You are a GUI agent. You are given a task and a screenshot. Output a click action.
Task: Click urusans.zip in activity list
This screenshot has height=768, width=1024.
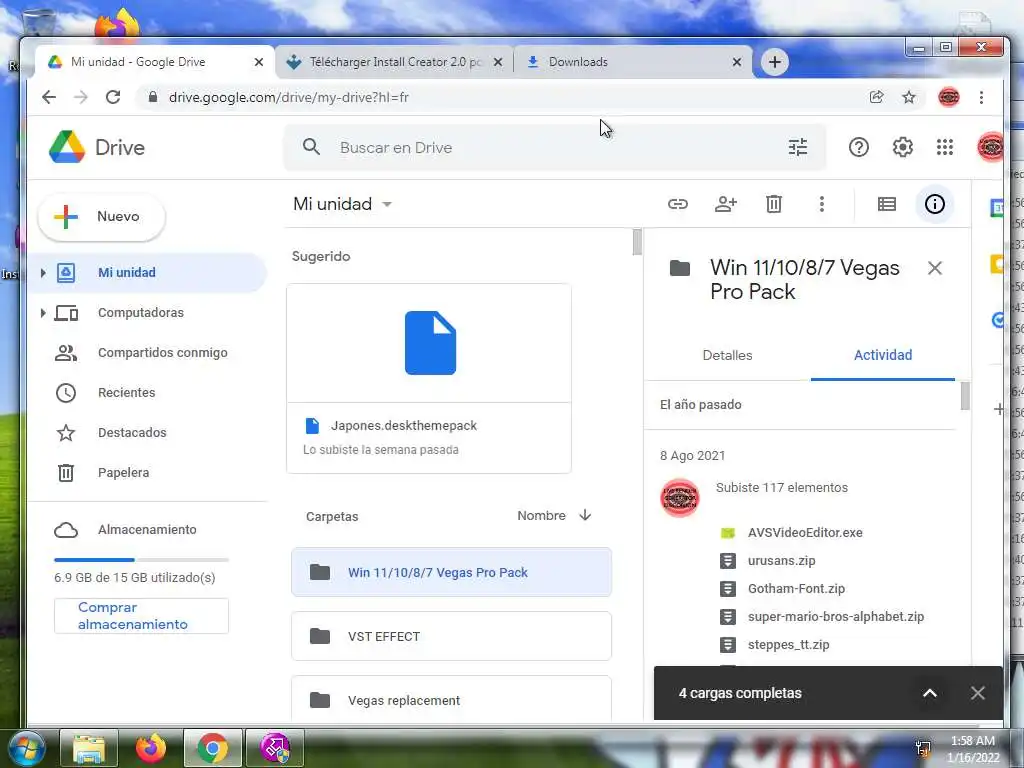coord(781,560)
